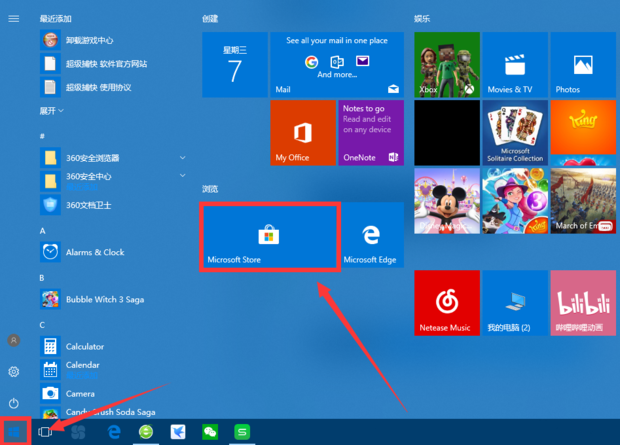Open Bubble Witch 3 Saga tile
This screenshot has height=445, width=620.
[x=515, y=201]
